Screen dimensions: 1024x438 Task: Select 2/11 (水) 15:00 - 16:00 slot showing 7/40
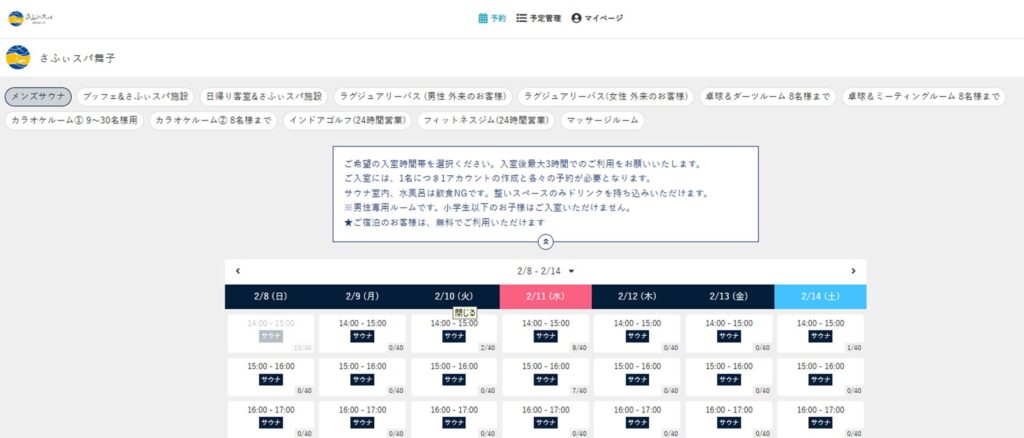point(545,377)
